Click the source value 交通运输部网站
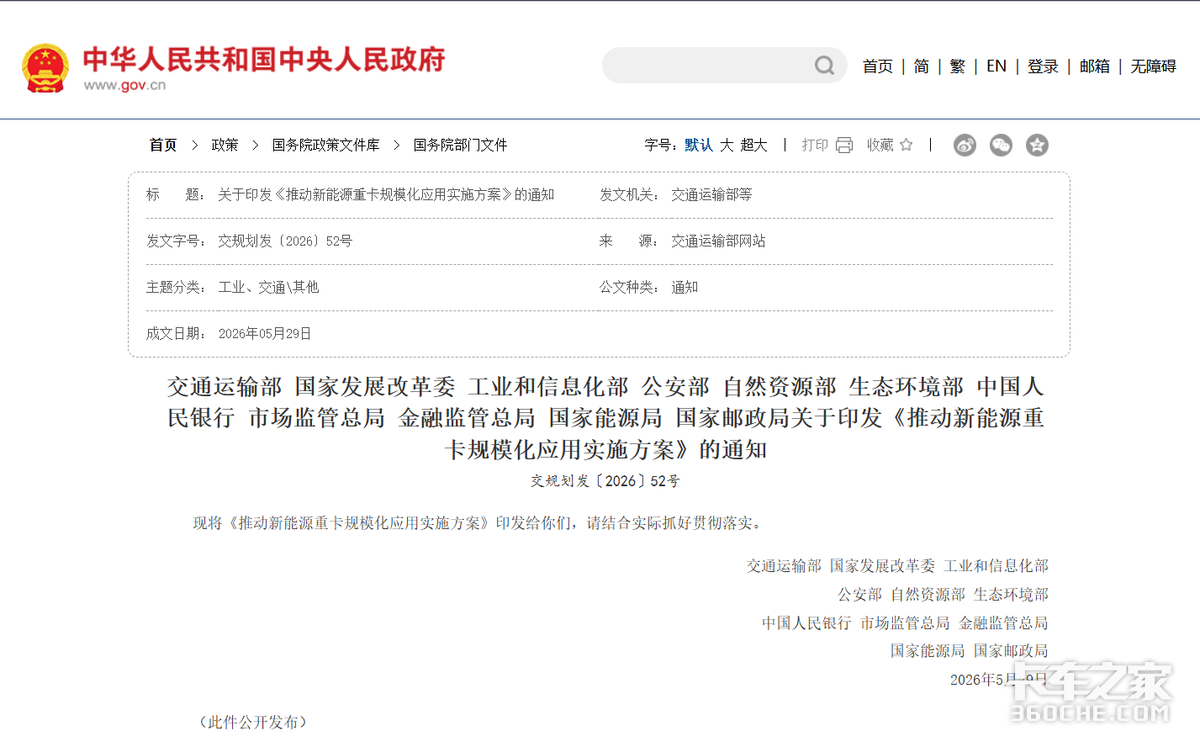 (x=718, y=241)
